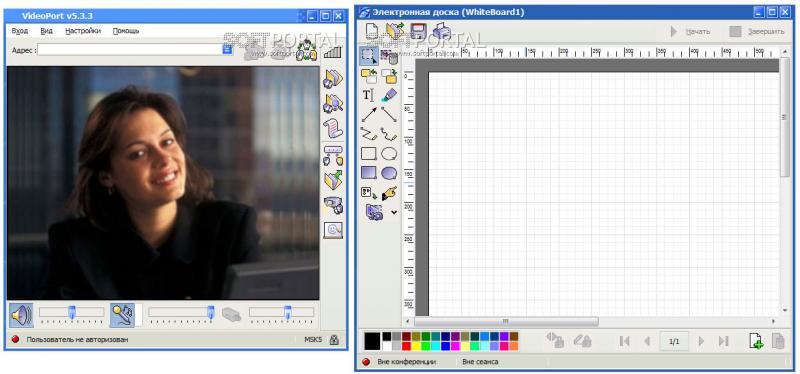The image size is (800, 374).
Task: Toggle the microphone button in VideoPort
Action: click(x=122, y=315)
